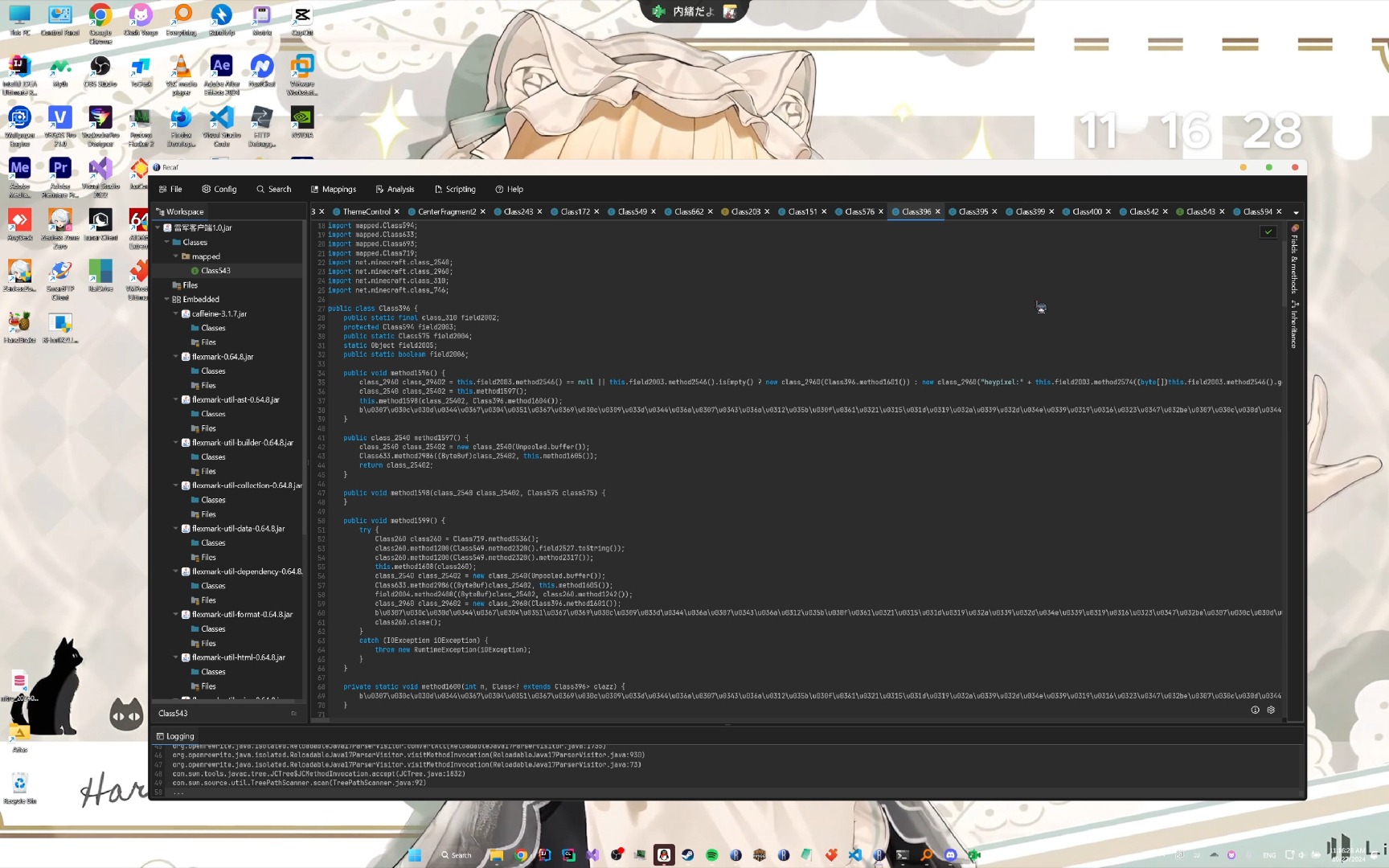Open HandBrake desktop shortcut

(x=19, y=327)
